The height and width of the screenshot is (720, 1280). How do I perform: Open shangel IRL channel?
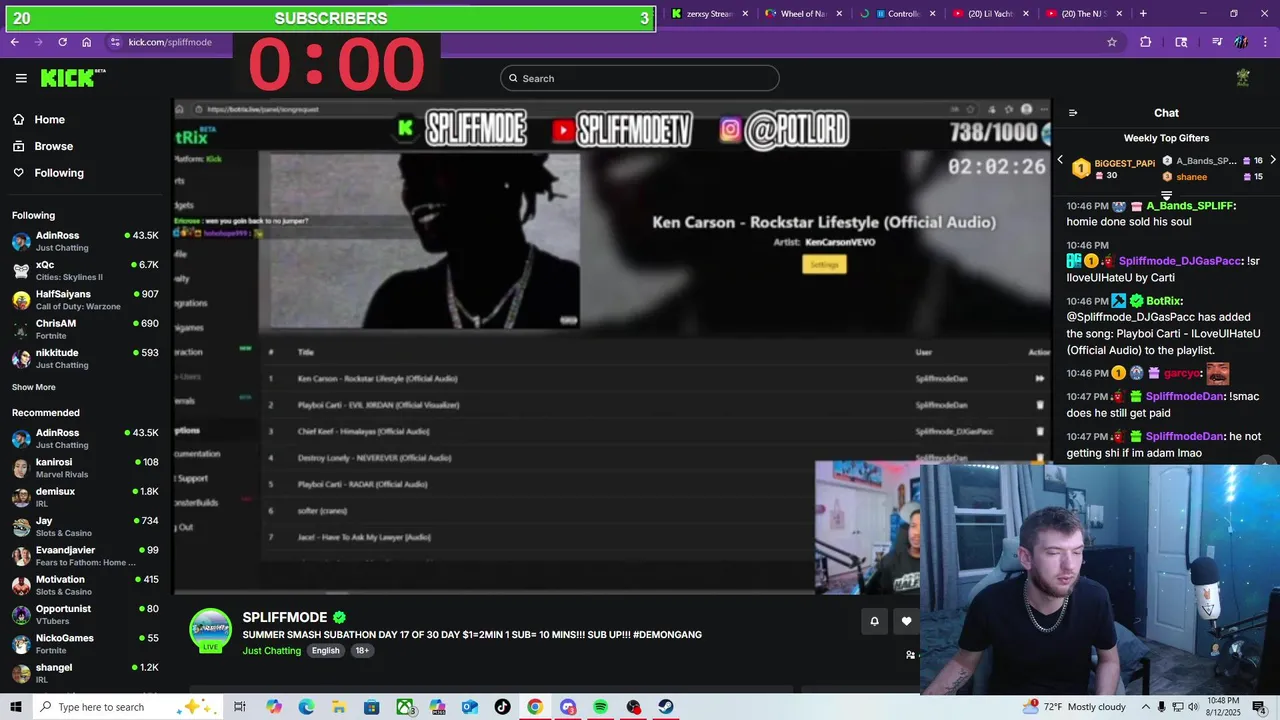tap(85, 673)
